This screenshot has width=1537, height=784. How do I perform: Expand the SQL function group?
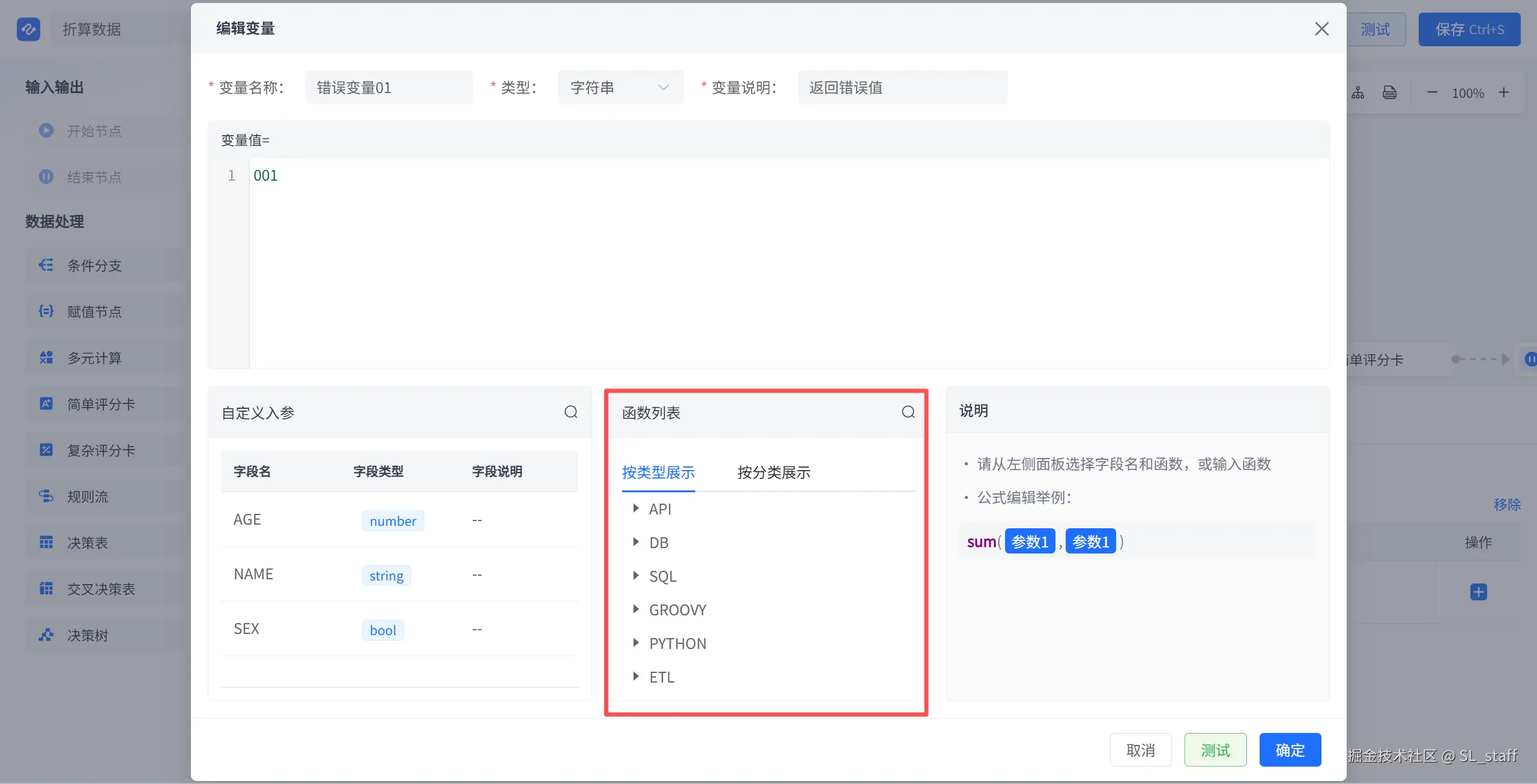[x=636, y=576]
